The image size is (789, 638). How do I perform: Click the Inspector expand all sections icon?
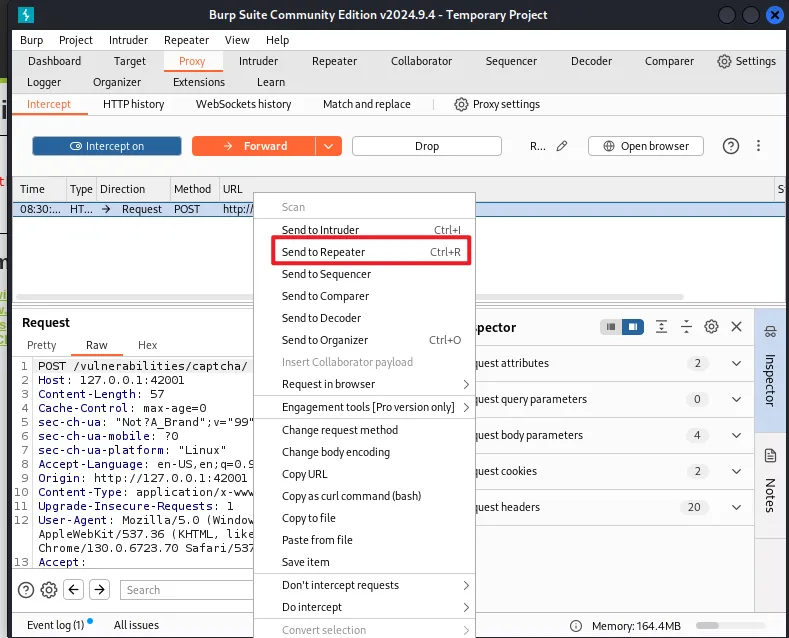tap(661, 327)
